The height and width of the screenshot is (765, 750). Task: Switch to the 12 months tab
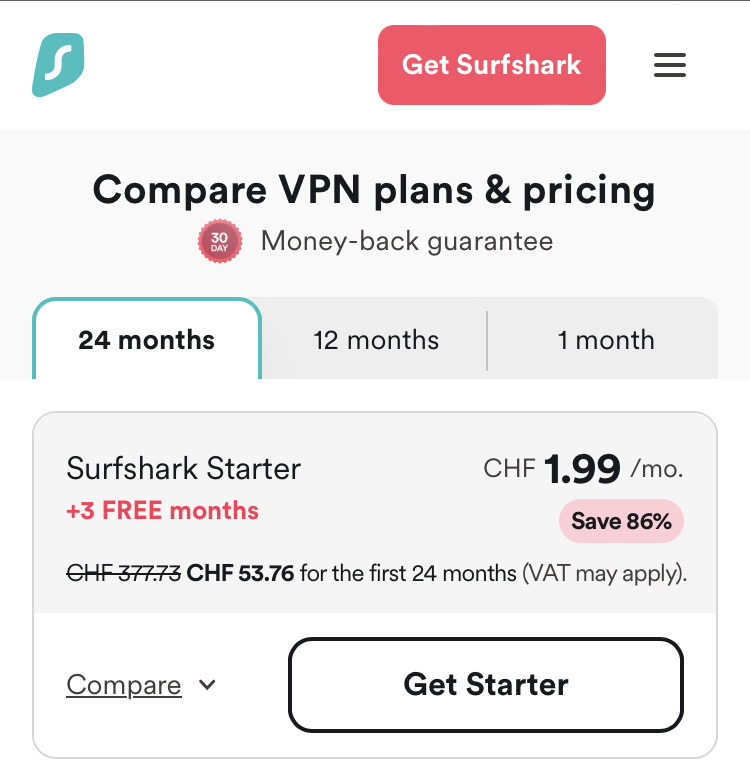(376, 340)
